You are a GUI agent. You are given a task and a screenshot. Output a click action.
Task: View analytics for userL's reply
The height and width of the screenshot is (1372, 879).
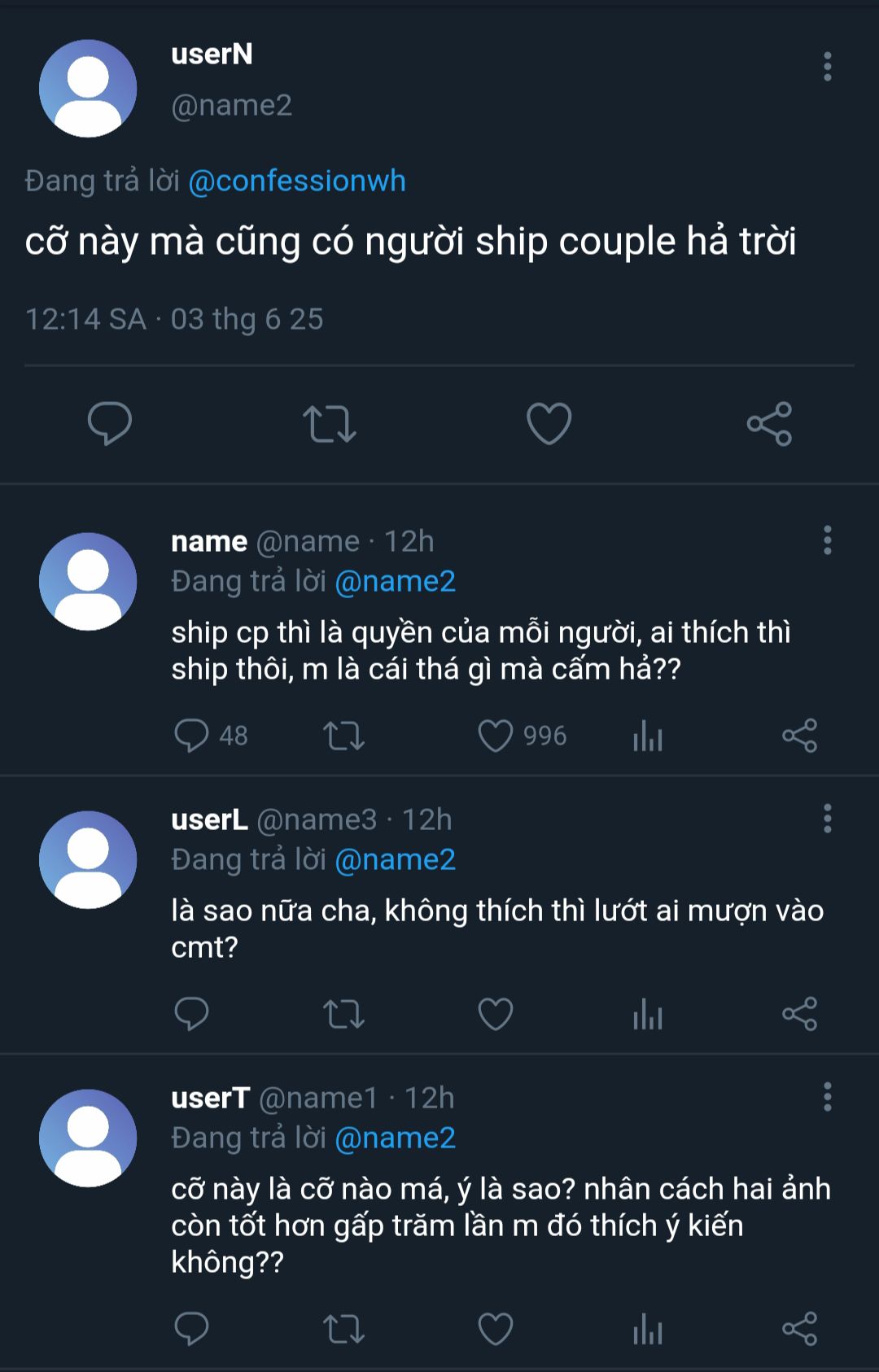coord(648,1014)
